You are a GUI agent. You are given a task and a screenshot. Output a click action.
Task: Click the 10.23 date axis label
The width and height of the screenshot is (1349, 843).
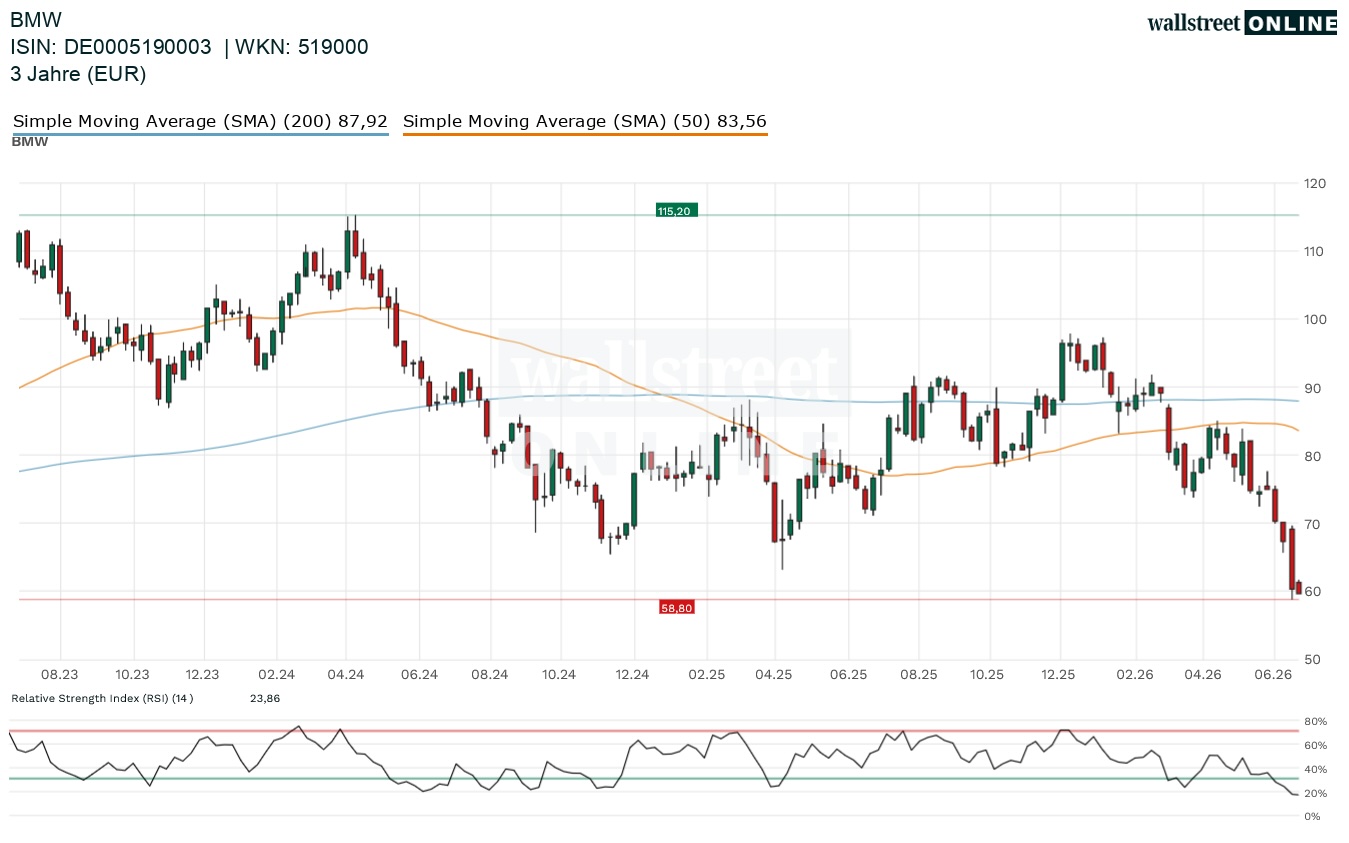pyautogui.click(x=132, y=675)
